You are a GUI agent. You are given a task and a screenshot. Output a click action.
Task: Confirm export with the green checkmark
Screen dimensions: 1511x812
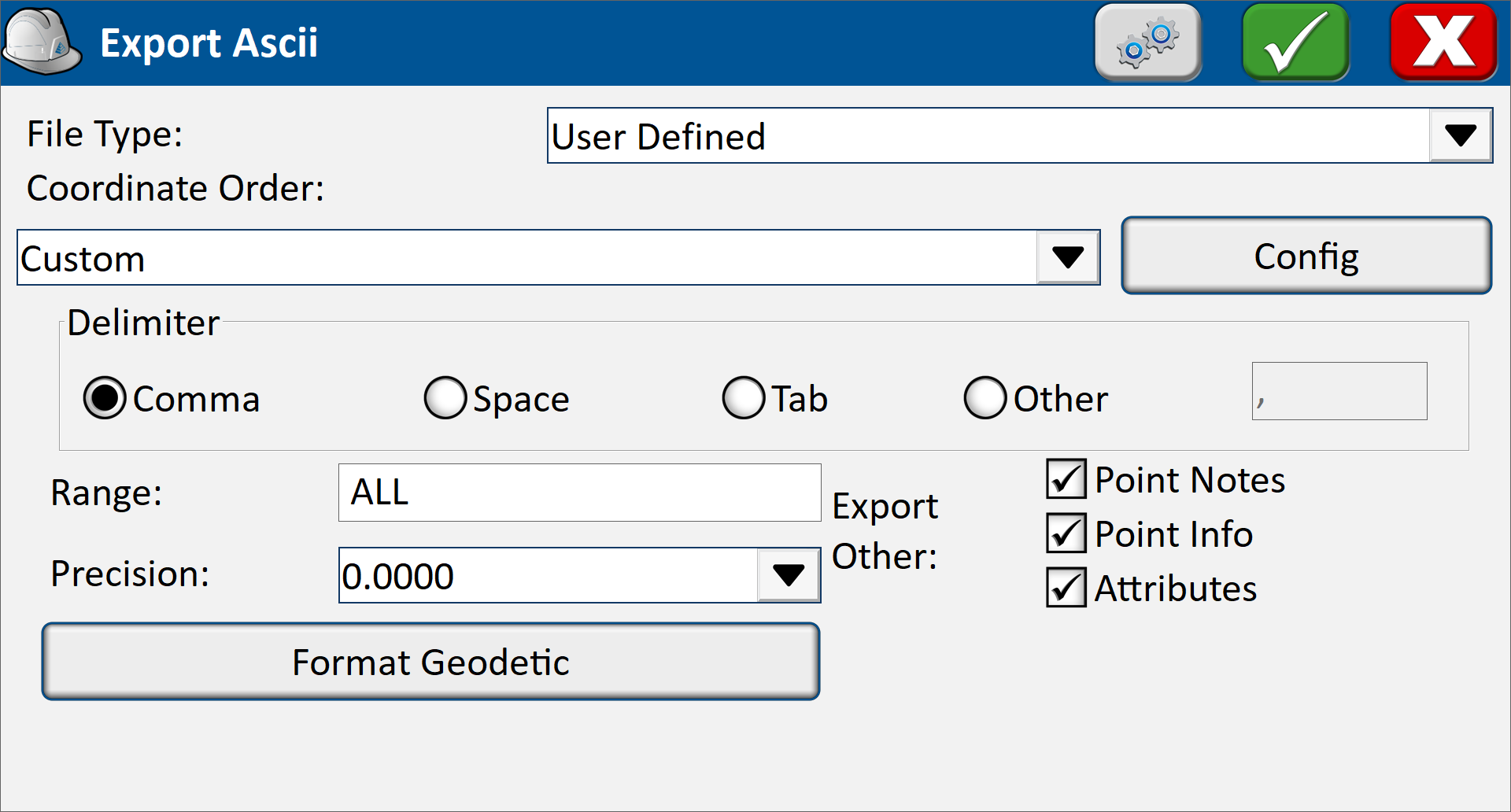pyautogui.click(x=1295, y=42)
